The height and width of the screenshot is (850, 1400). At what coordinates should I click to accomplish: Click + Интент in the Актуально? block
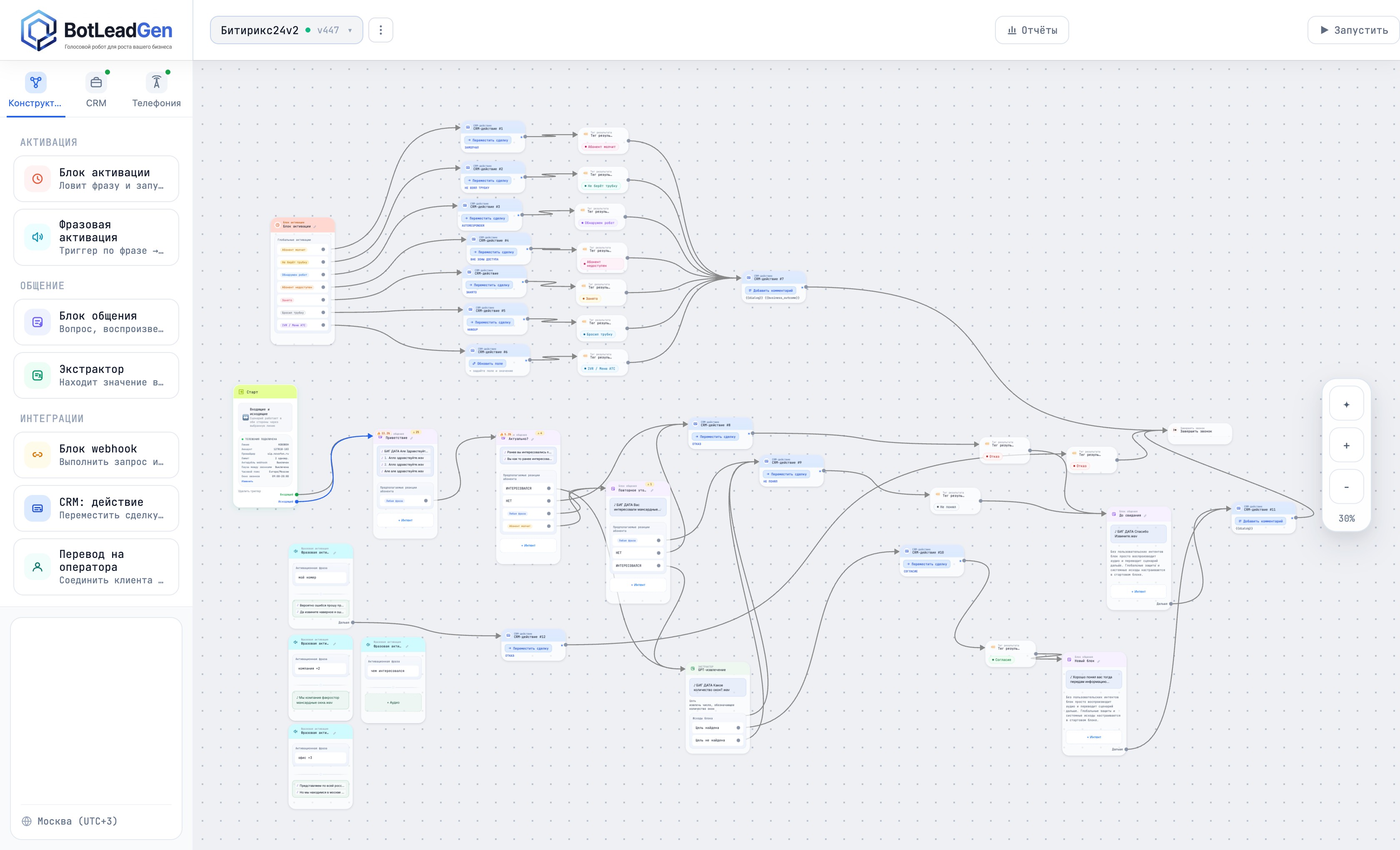528,545
